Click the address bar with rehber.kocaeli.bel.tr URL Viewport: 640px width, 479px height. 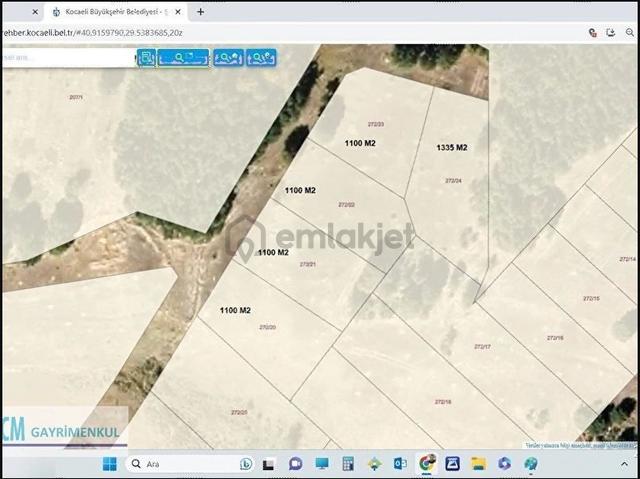tap(92, 33)
